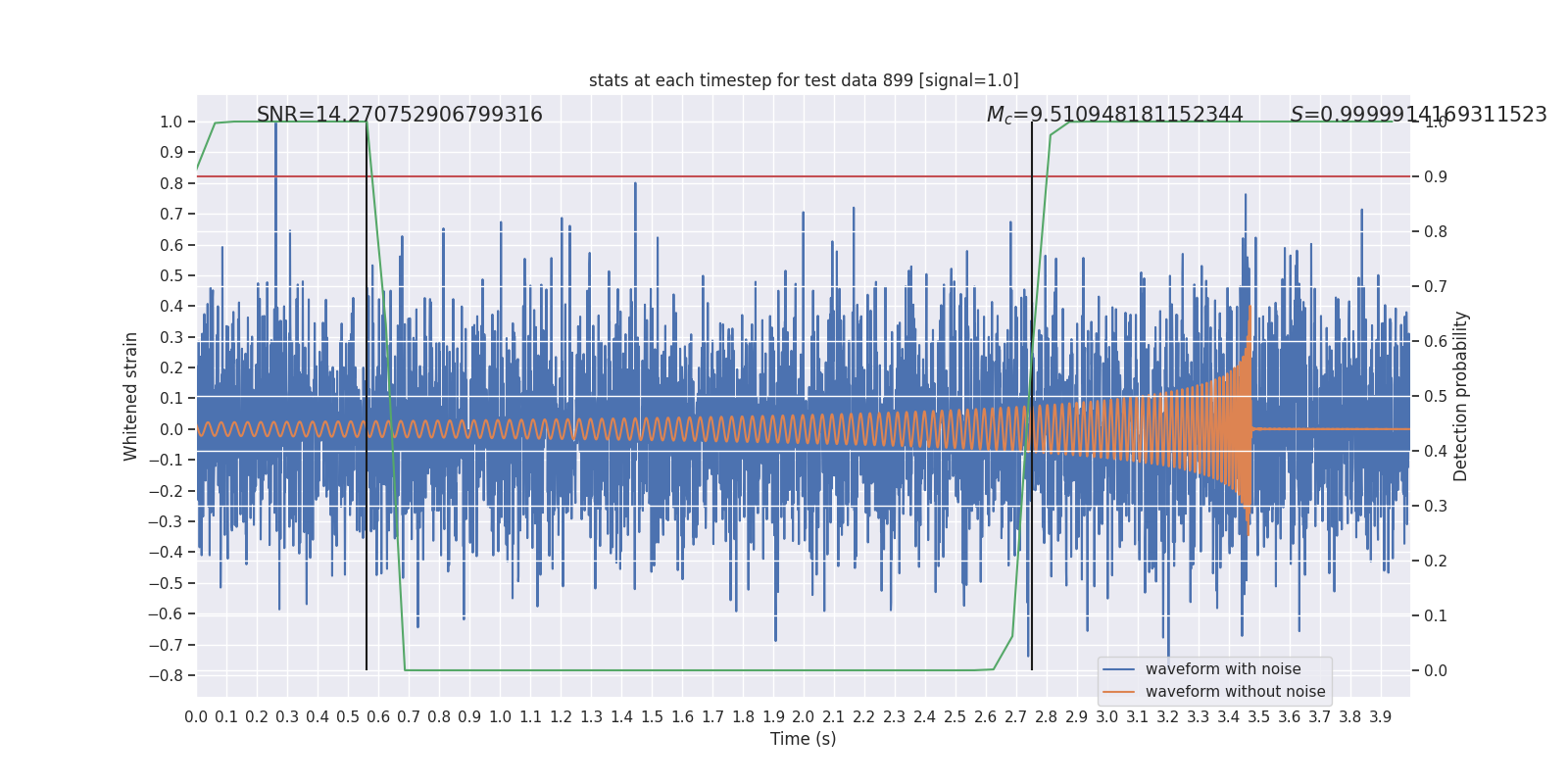This screenshot has width=1568, height=784.
Task: Click the plot title for test data 899
Action: click(x=803, y=80)
